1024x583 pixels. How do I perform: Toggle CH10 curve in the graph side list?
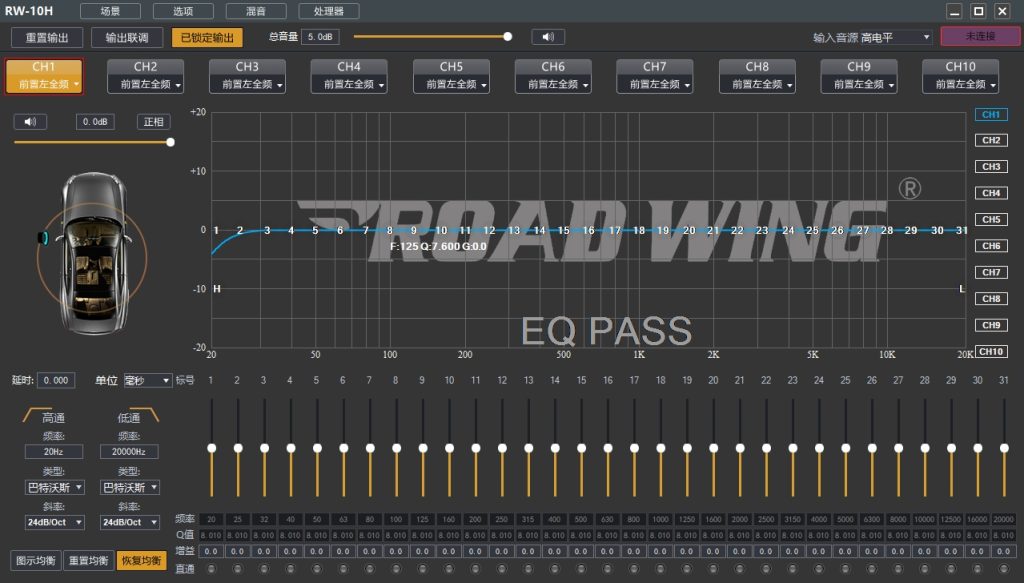pos(991,351)
